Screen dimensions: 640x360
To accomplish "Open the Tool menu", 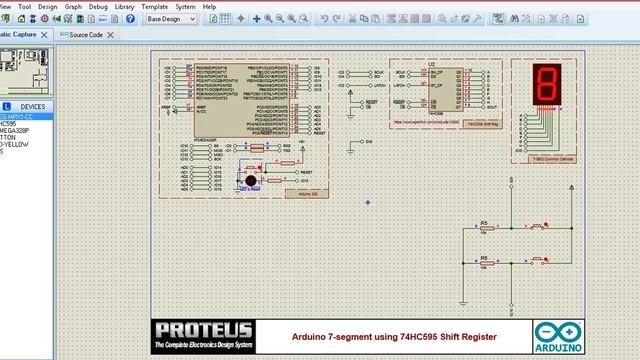I will 24,7.
